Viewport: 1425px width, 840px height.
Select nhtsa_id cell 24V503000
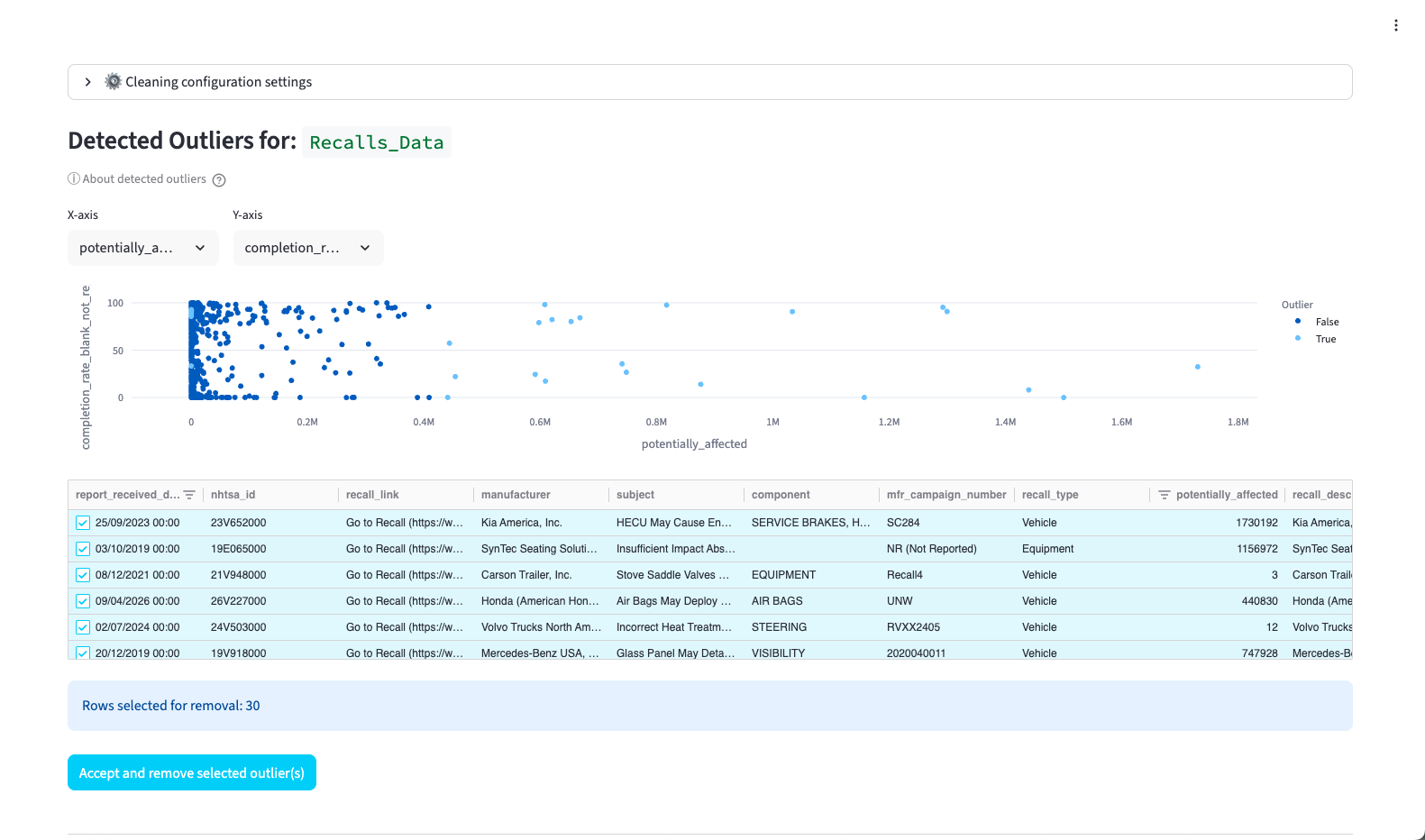[270, 627]
